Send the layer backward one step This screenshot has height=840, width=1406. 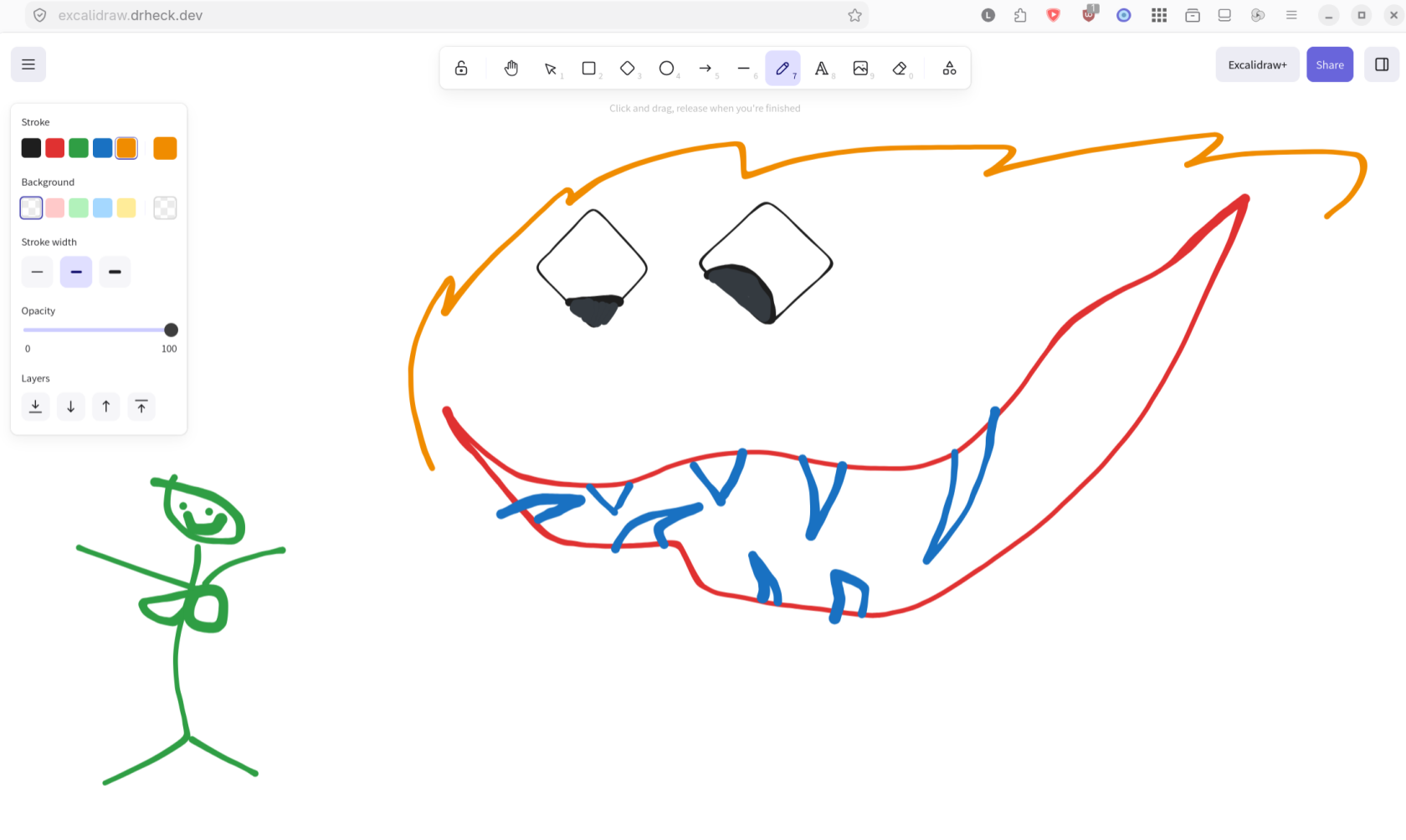pos(71,407)
